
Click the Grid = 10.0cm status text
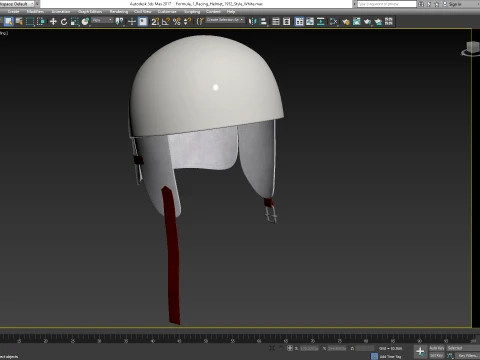[x=390, y=348]
